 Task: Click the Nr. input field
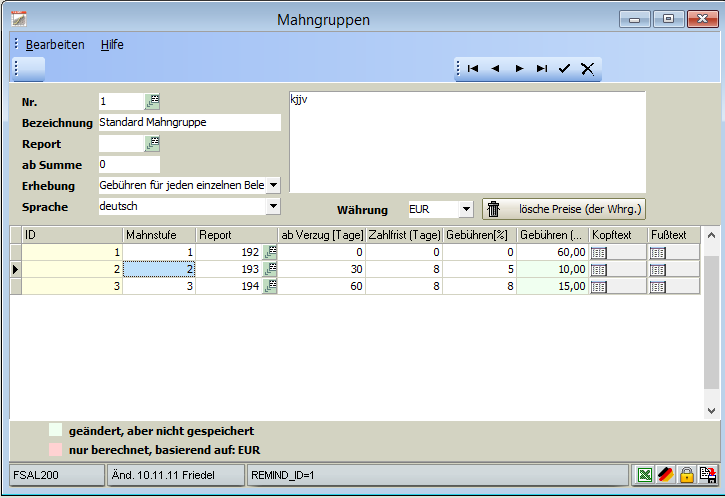coord(122,101)
